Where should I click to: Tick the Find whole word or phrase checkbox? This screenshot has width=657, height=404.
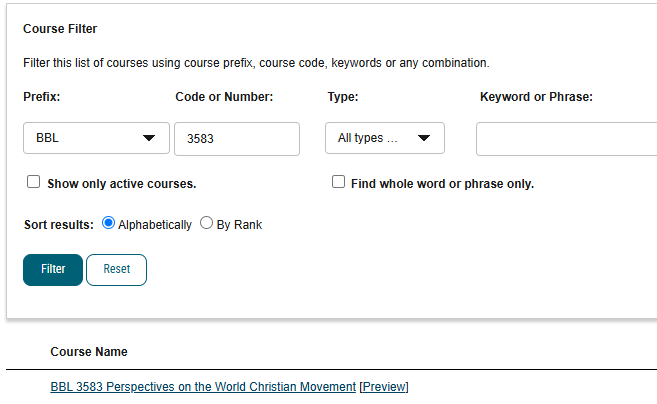click(339, 182)
